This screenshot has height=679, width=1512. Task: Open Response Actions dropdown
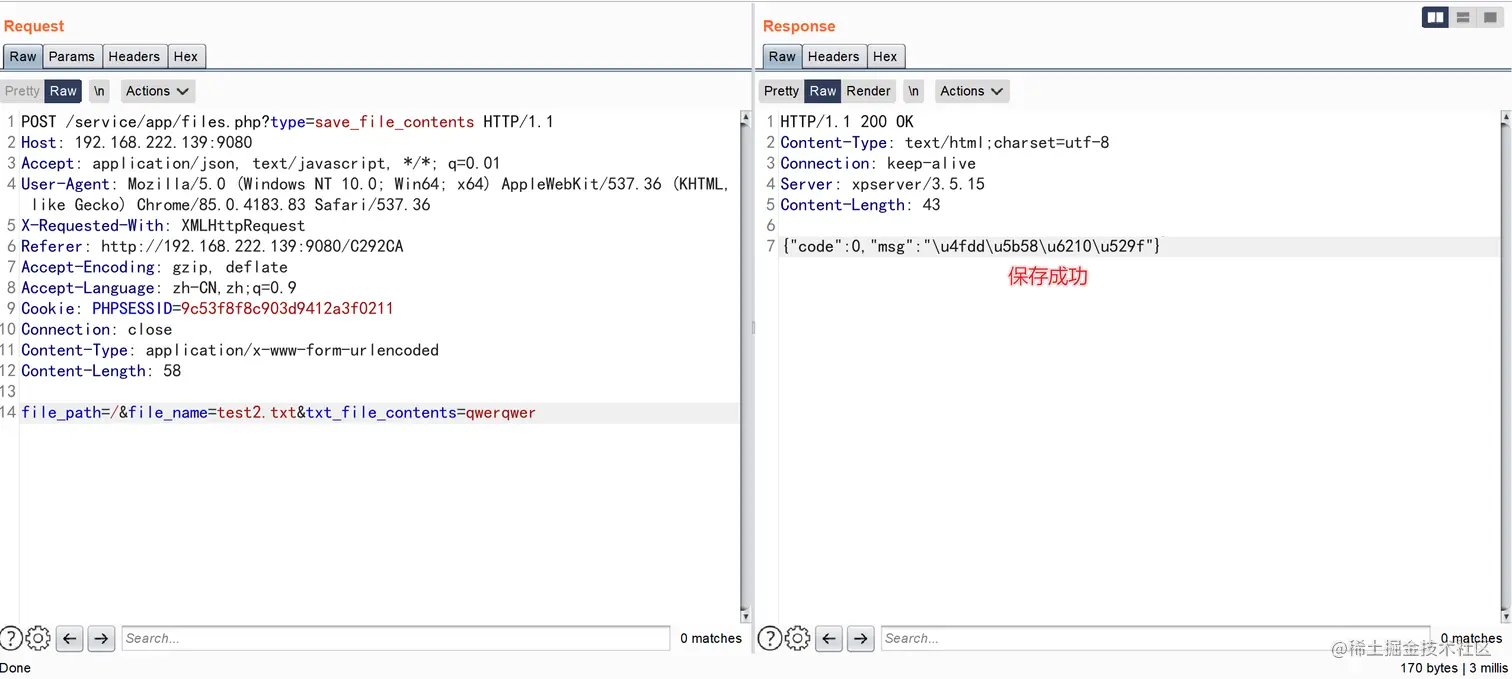(x=971, y=91)
